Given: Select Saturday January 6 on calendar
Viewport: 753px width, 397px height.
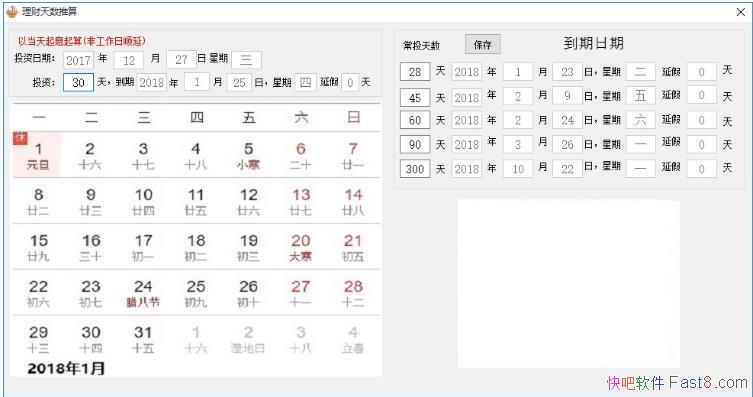Looking at the screenshot, I should tap(301, 156).
